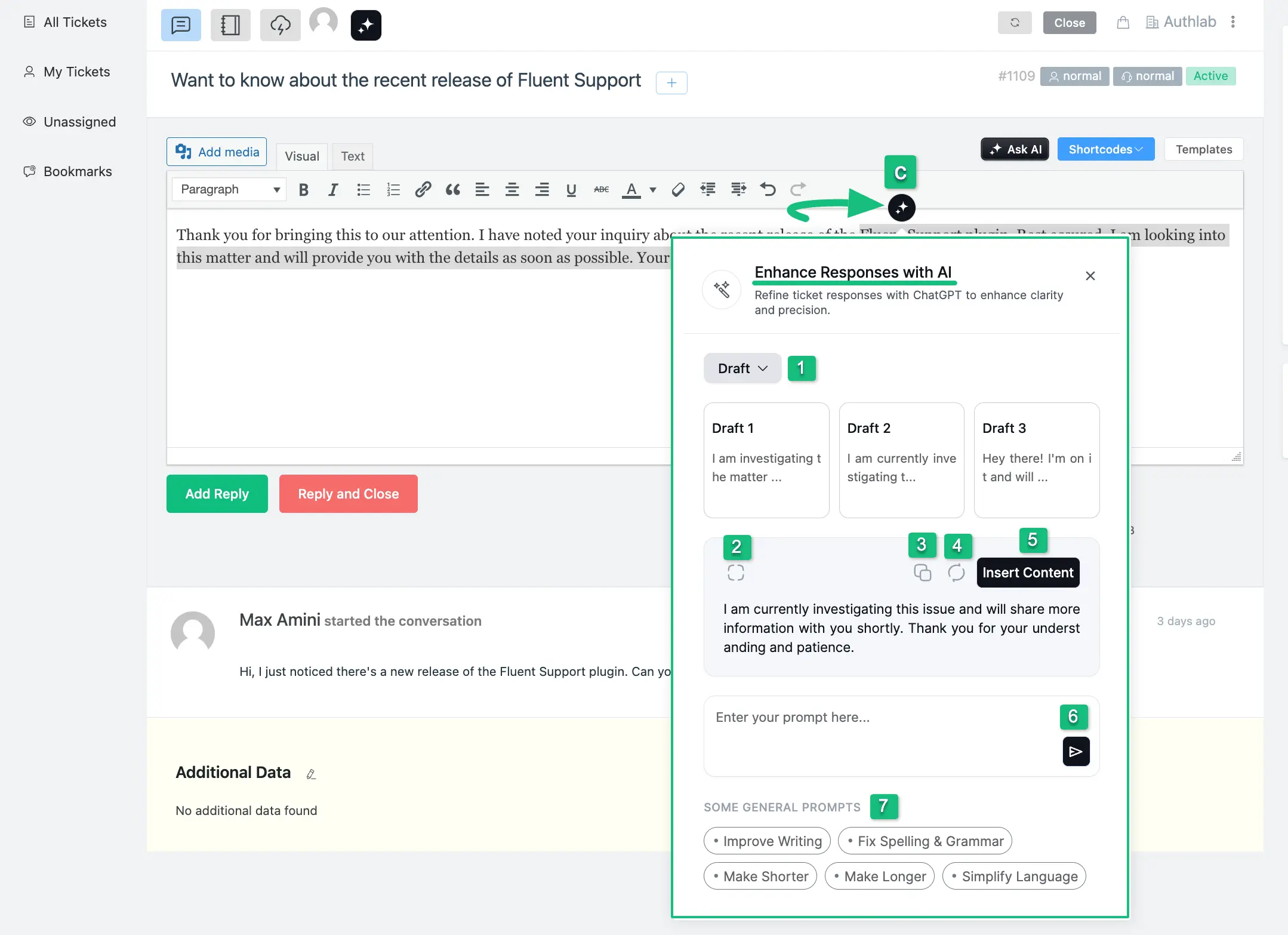Refresh the ticket using the reload icon
The image size is (1288, 935).
(1015, 23)
